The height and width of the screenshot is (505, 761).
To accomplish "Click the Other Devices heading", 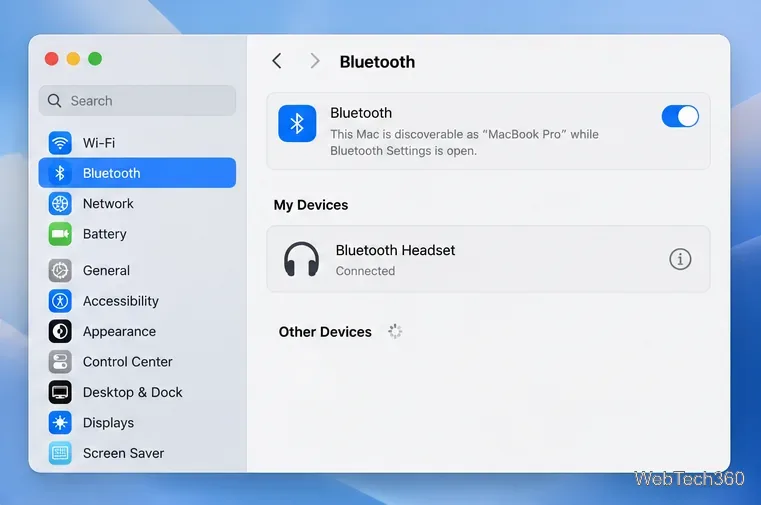I will 325,332.
